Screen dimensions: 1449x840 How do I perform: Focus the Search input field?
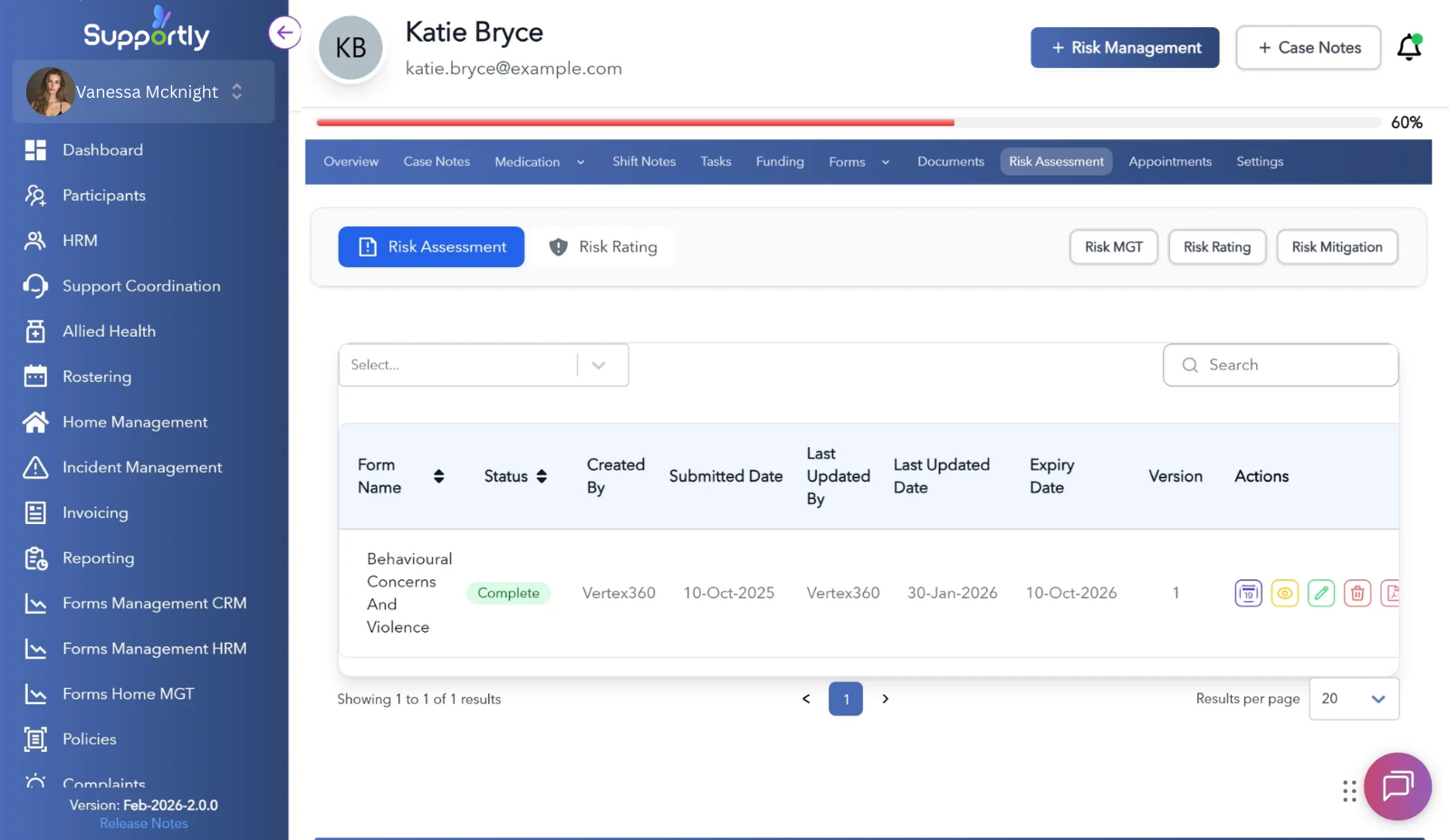[1281, 365]
